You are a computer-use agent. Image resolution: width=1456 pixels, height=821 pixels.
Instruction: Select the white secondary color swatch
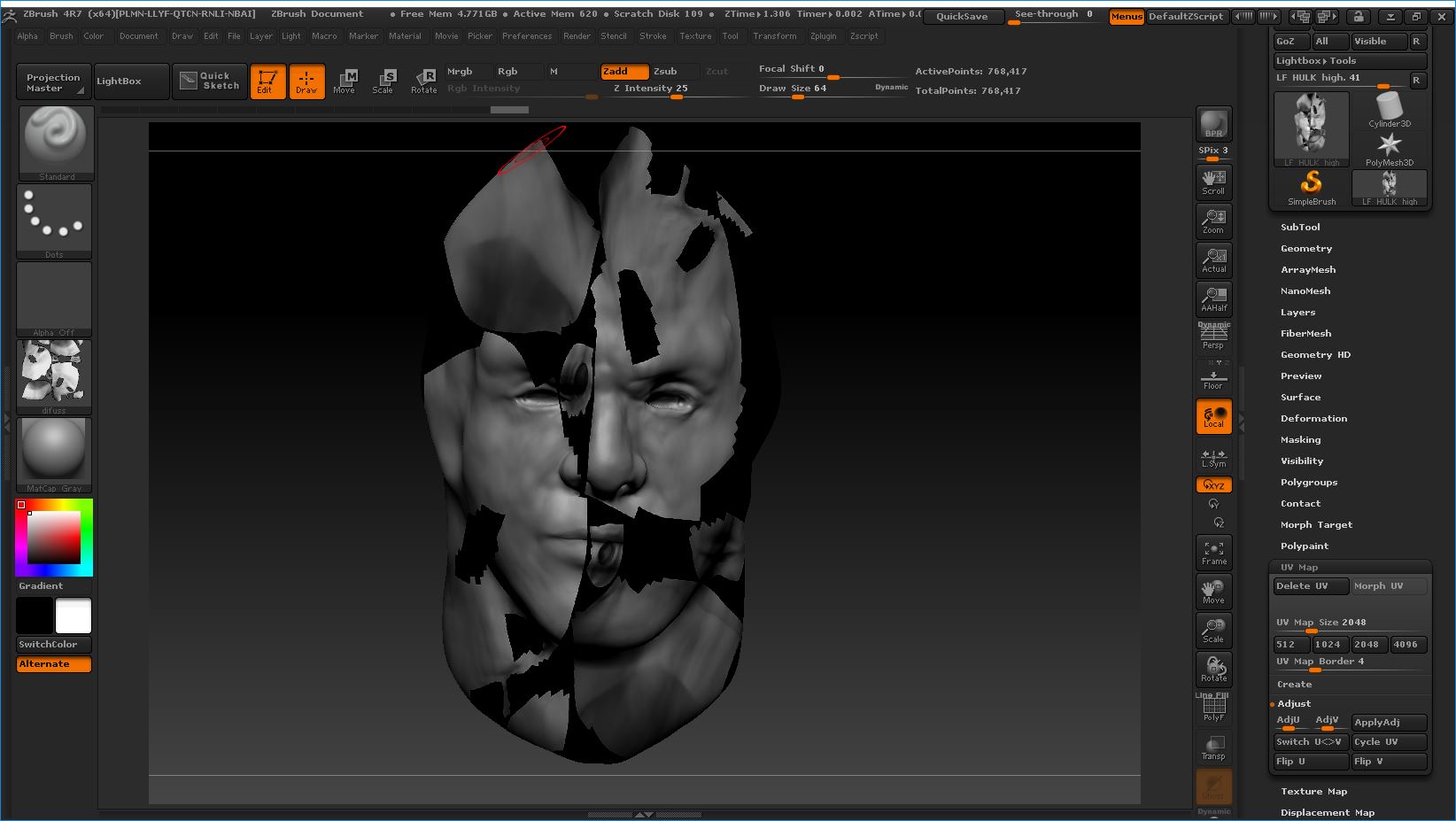click(74, 616)
